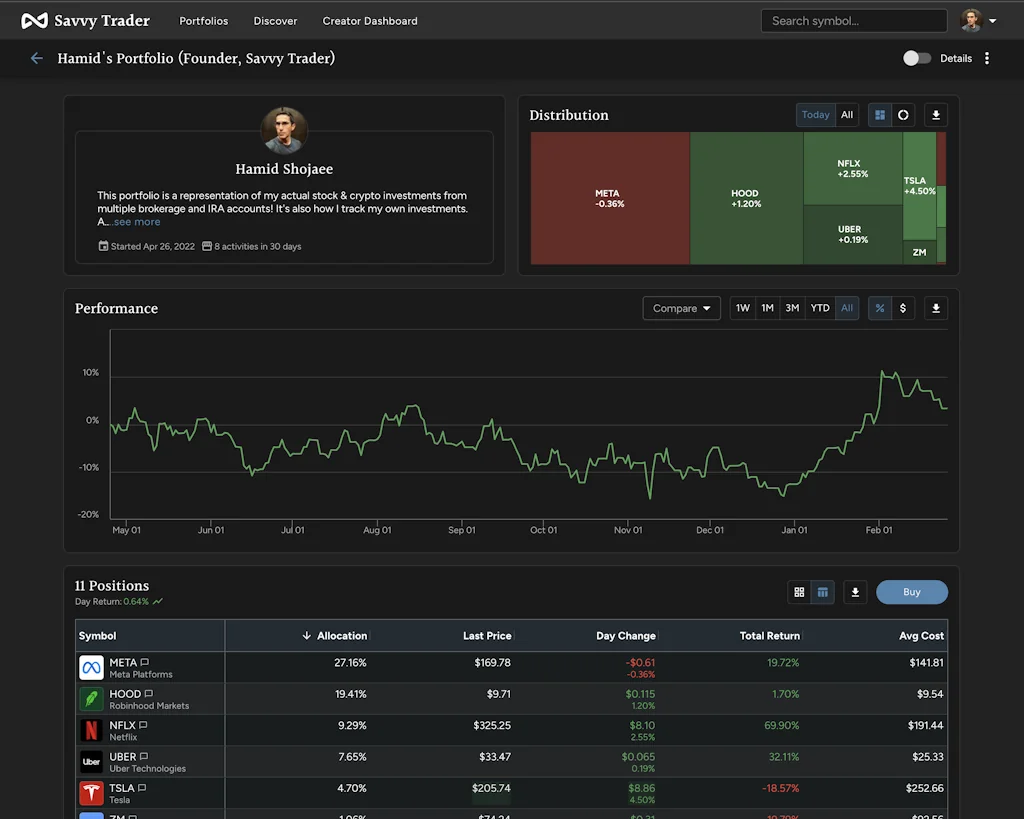
Task: Select the 1W performance range
Action: pos(742,308)
